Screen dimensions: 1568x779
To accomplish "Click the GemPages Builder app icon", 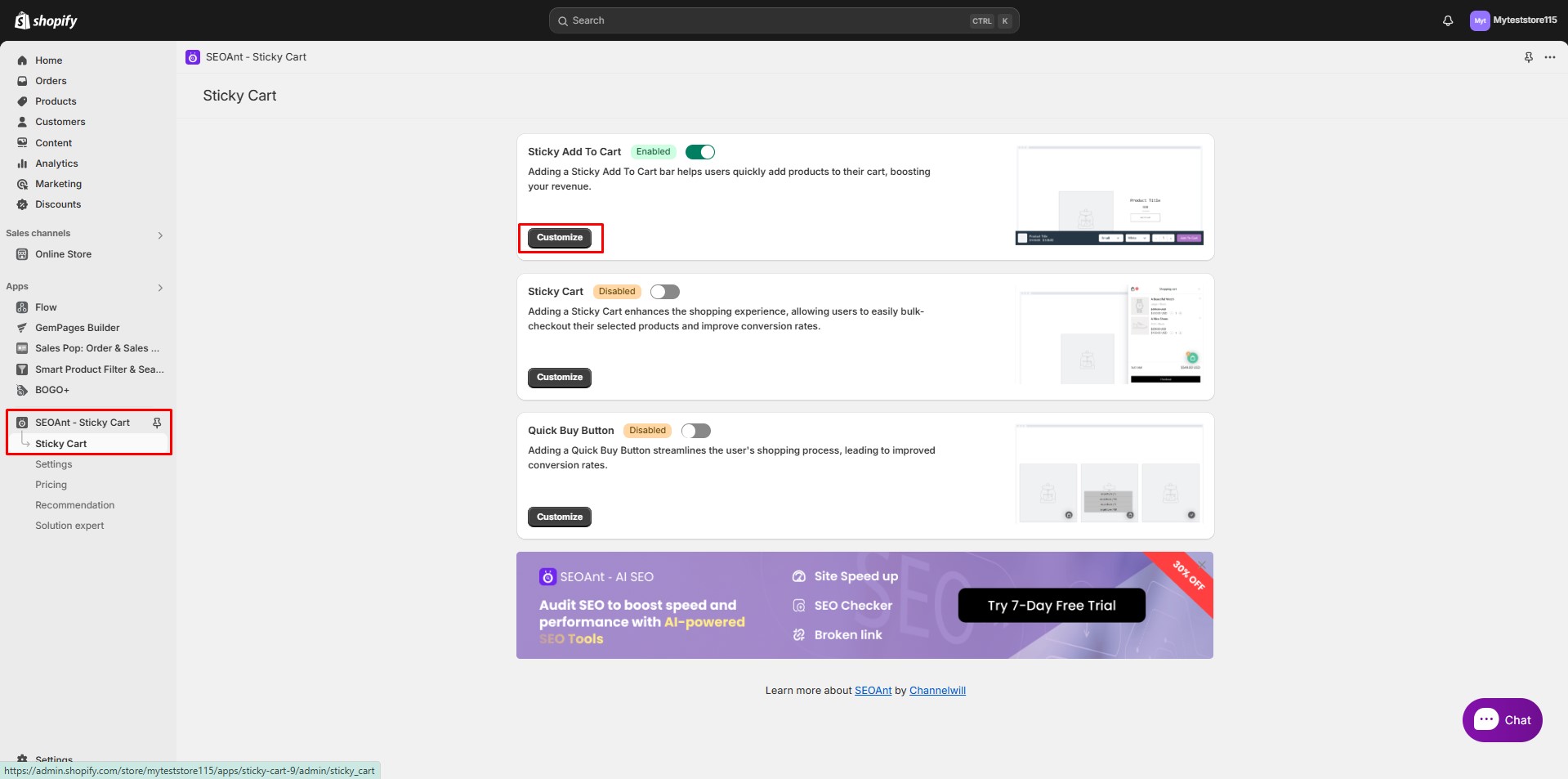I will pos(22,328).
